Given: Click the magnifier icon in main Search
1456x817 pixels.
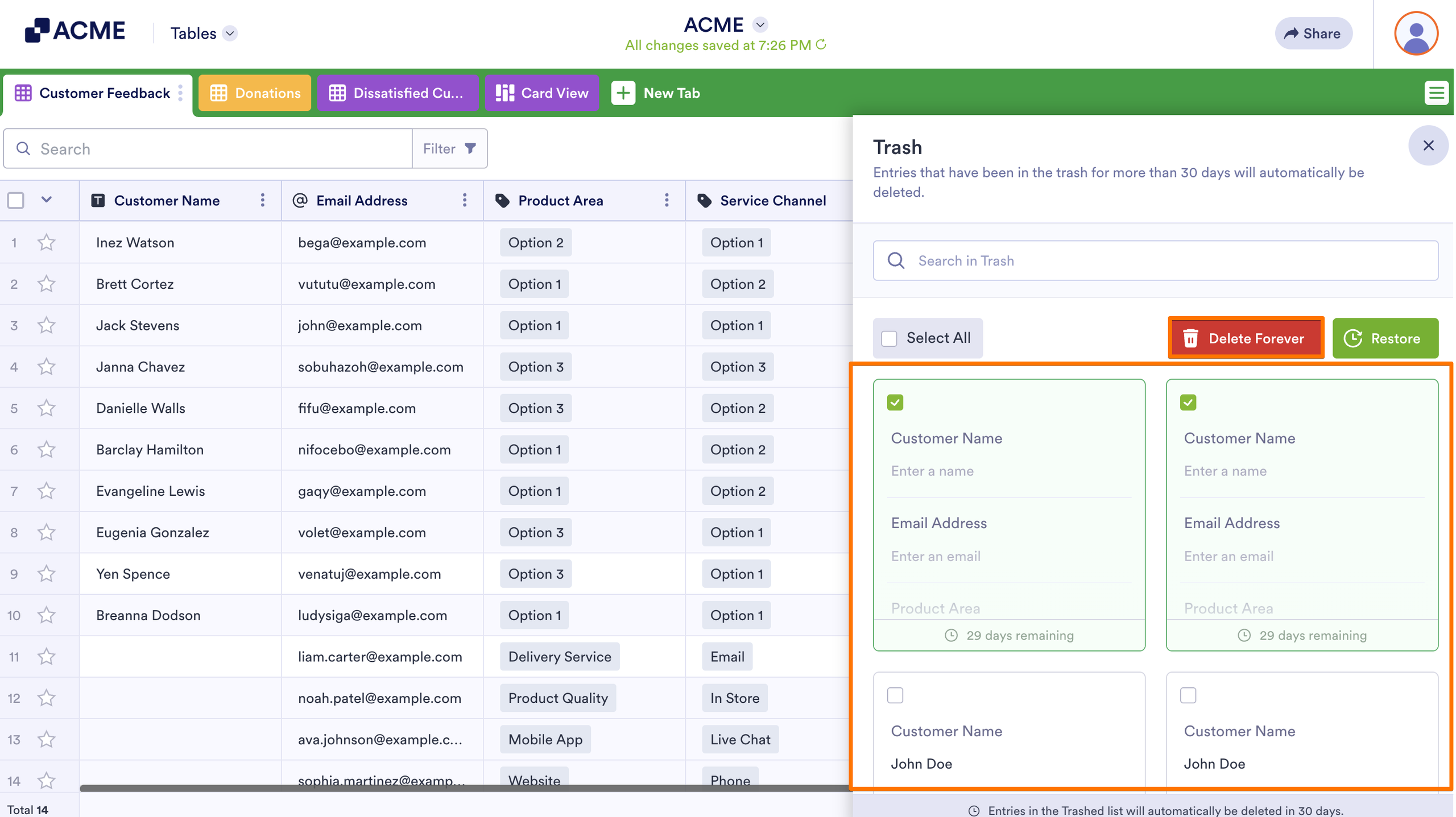Looking at the screenshot, I should click(x=23, y=148).
